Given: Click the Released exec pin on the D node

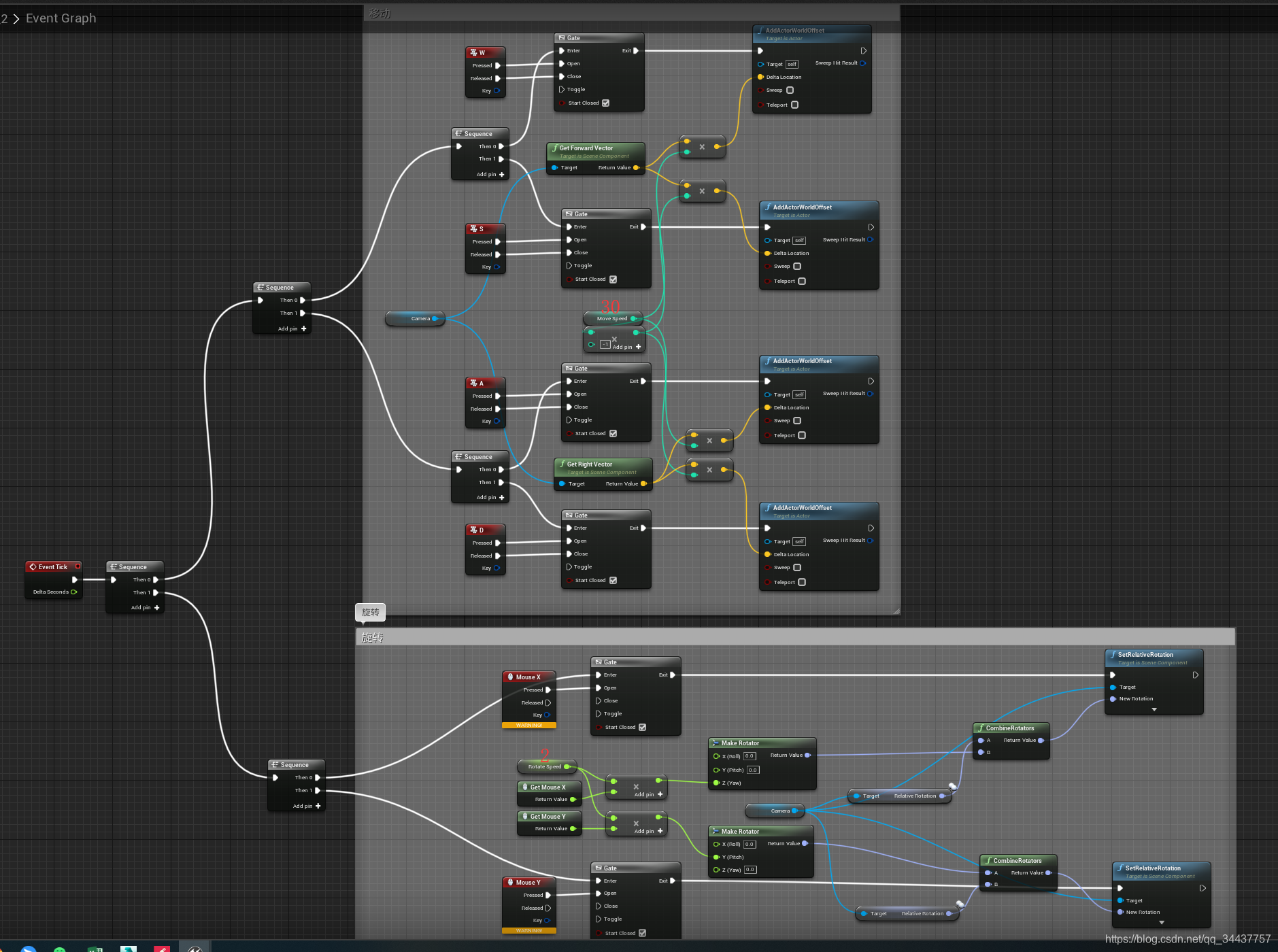Looking at the screenshot, I should [x=498, y=556].
